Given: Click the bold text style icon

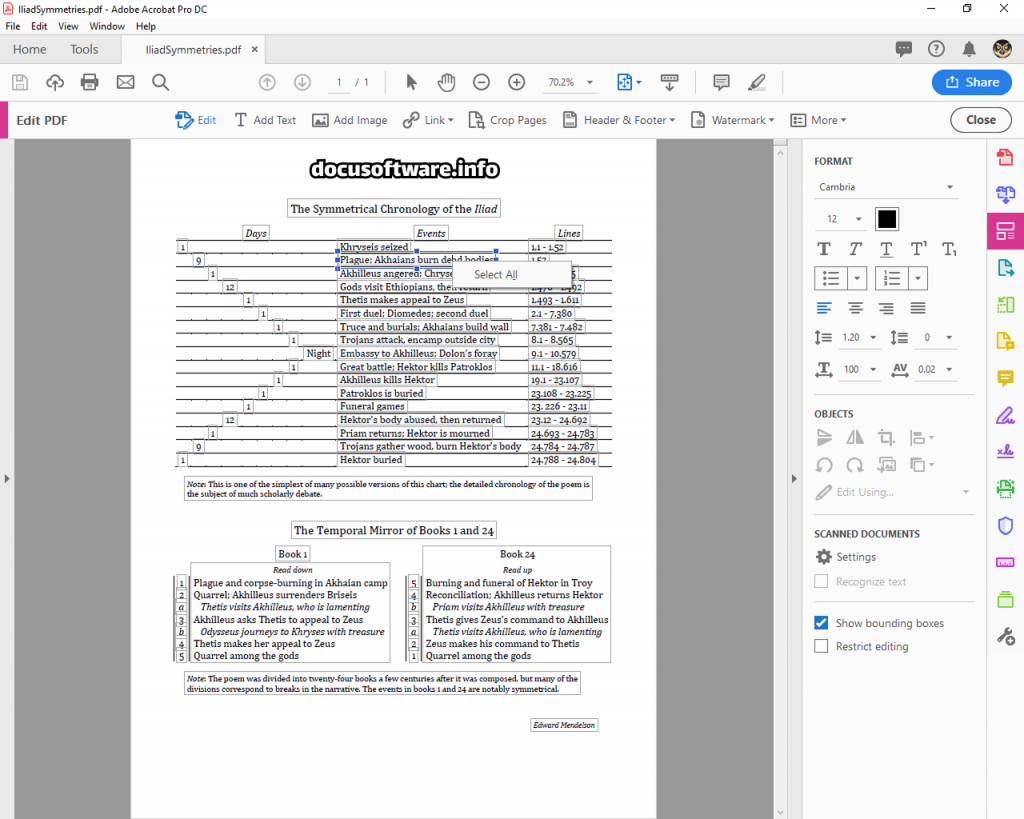Looking at the screenshot, I should click(x=824, y=249).
